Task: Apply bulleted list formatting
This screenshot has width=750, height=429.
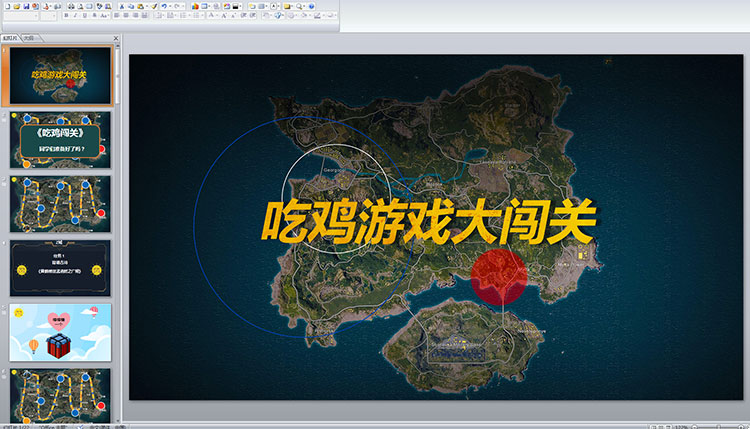Action: 196,15
